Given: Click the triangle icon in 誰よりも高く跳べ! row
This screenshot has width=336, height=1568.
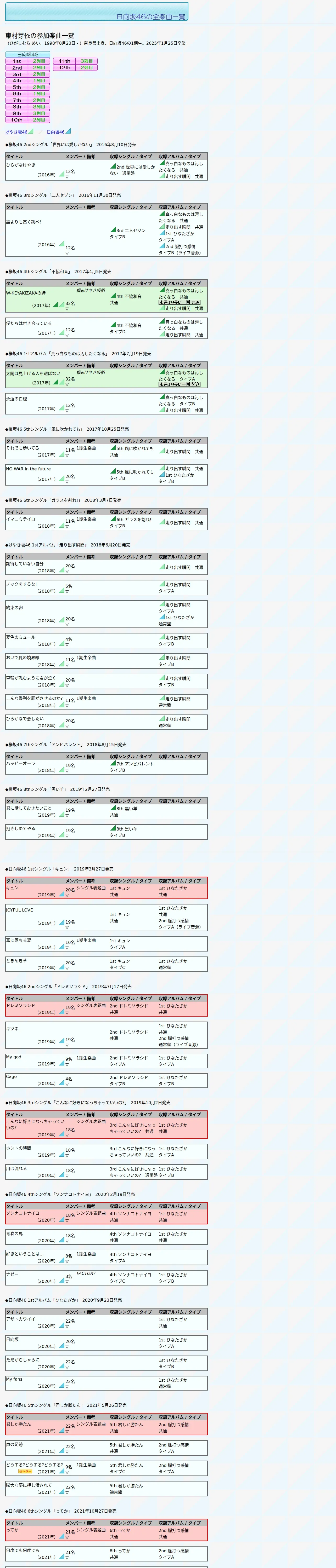Looking at the screenshot, I should pyautogui.click(x=61, y=244).
